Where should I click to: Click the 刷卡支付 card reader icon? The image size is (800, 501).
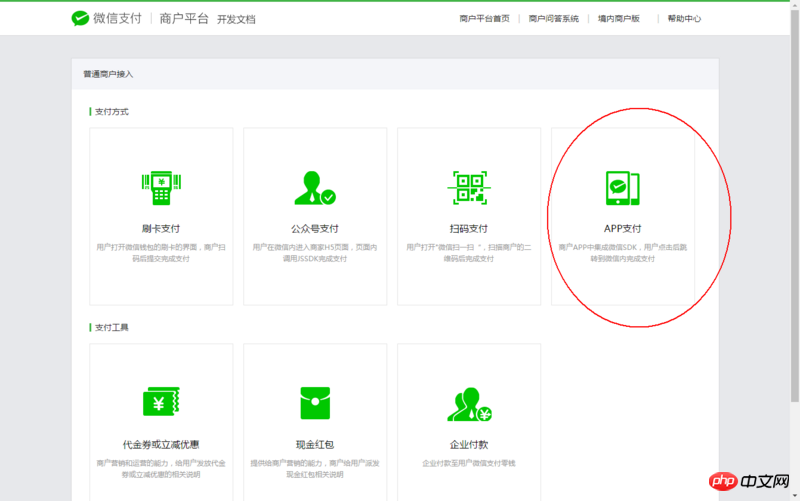coord(161,187)
